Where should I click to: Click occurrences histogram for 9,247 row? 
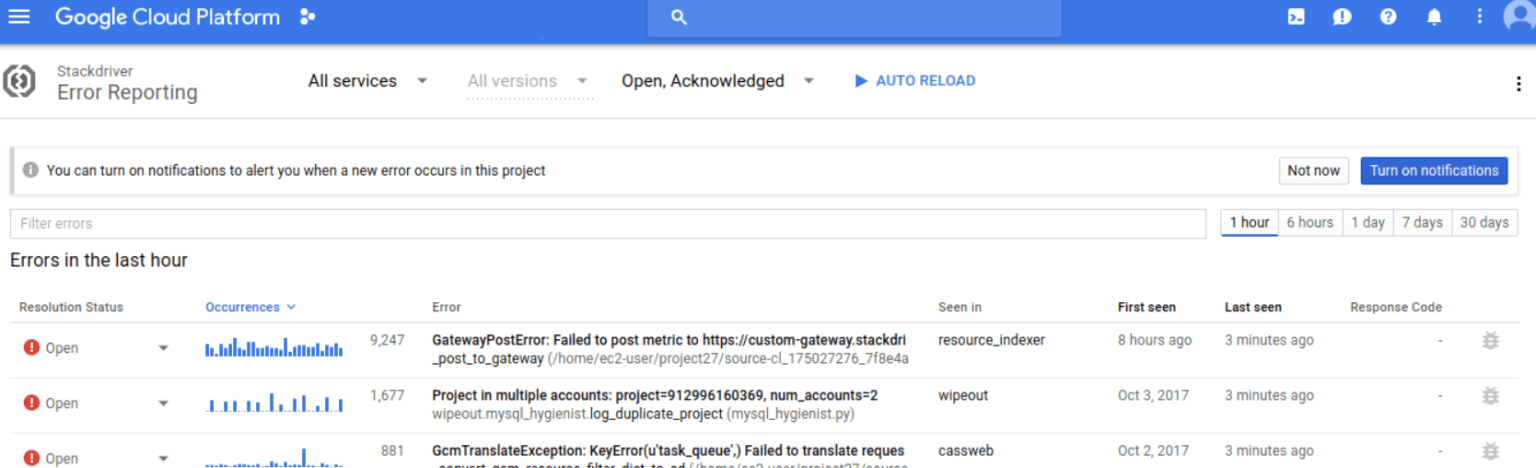[x=274, y=347]
